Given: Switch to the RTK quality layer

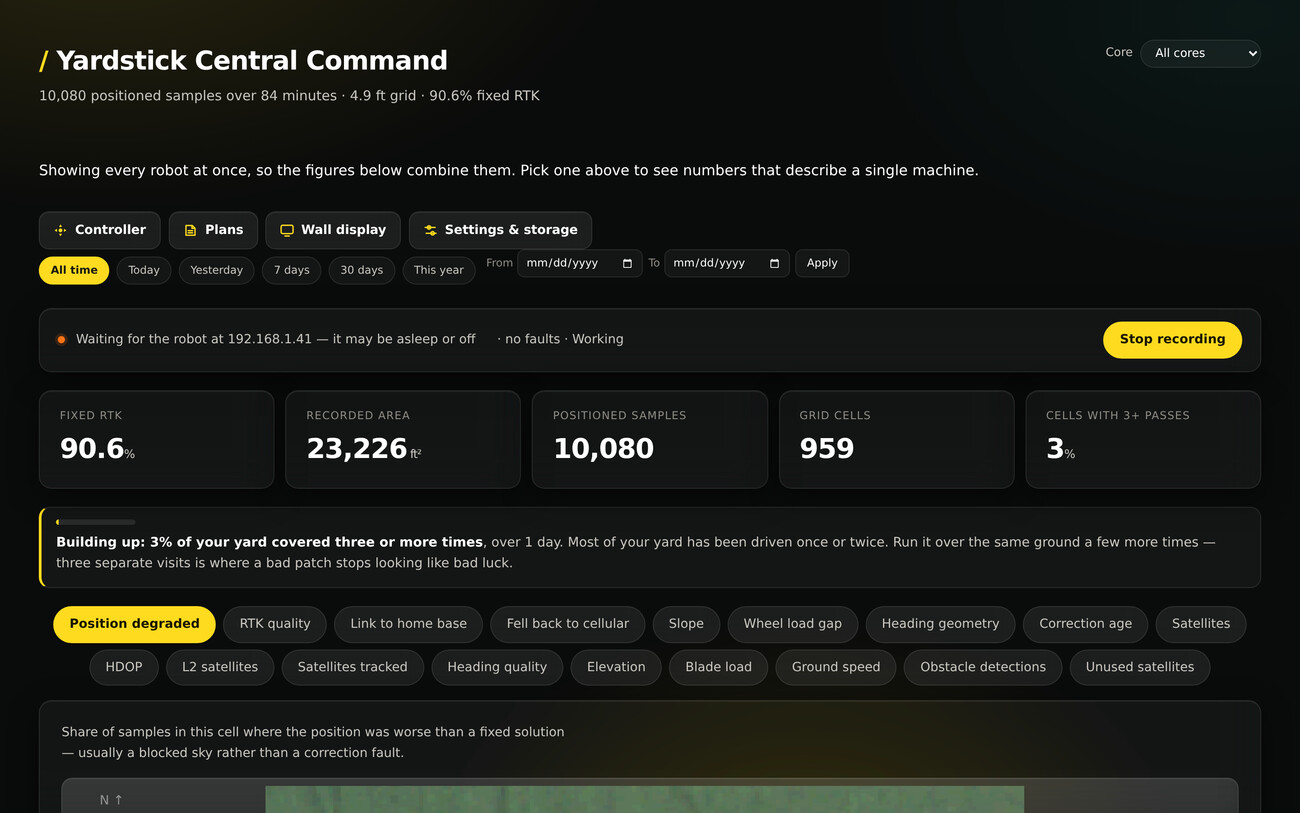Looking at the screenshot, I should (x=275, y=624).
